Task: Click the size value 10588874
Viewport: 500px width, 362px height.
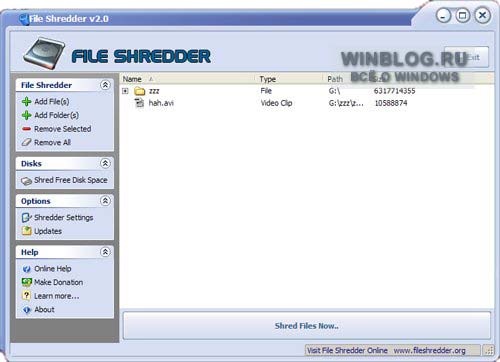Action: (x=391, y=103)
